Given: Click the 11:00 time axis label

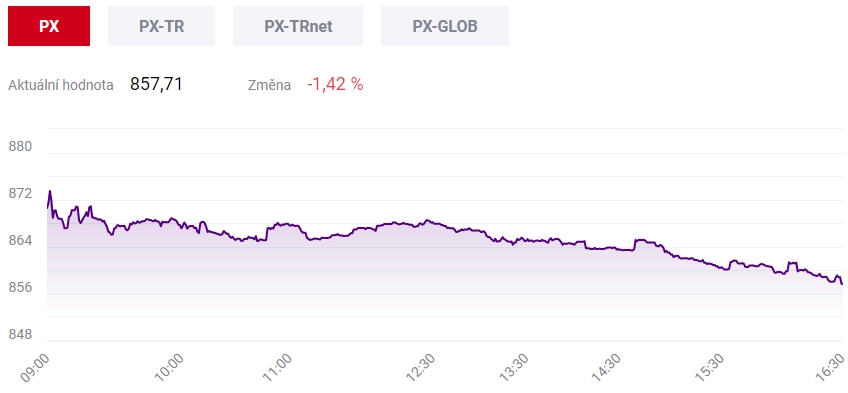Looking at the screenshot, I should [279, 367].
